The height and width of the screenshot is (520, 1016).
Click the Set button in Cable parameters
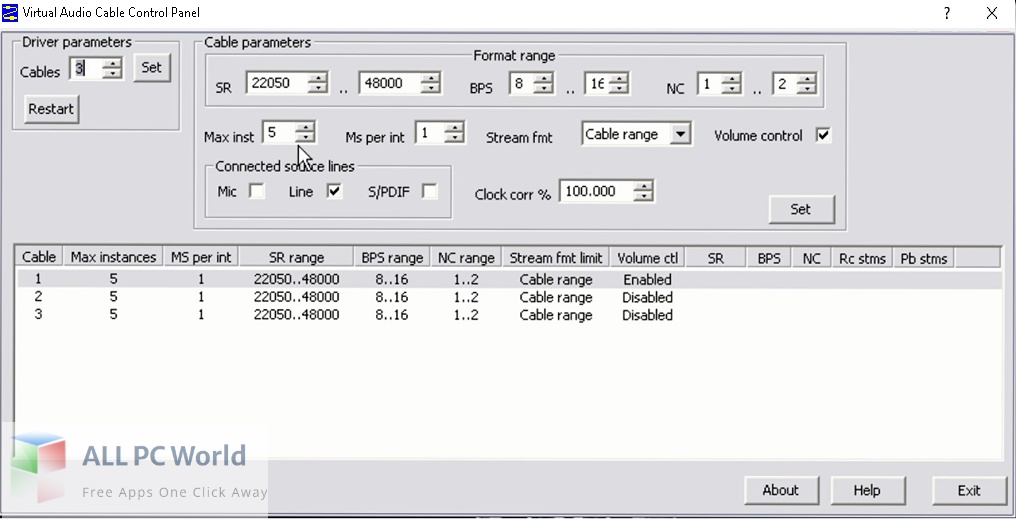click(x=801, y=209)
